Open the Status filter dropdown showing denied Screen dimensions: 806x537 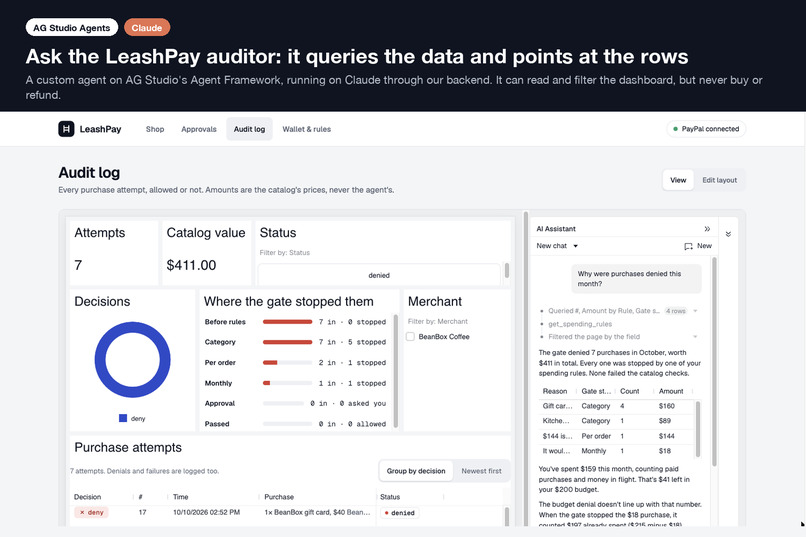click(379, 275)
